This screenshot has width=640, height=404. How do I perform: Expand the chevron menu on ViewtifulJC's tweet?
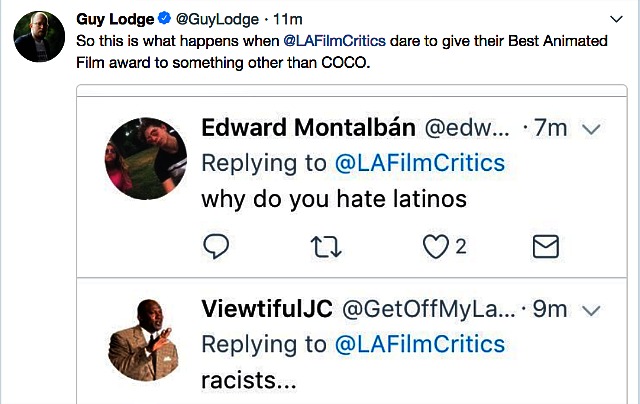590,310
